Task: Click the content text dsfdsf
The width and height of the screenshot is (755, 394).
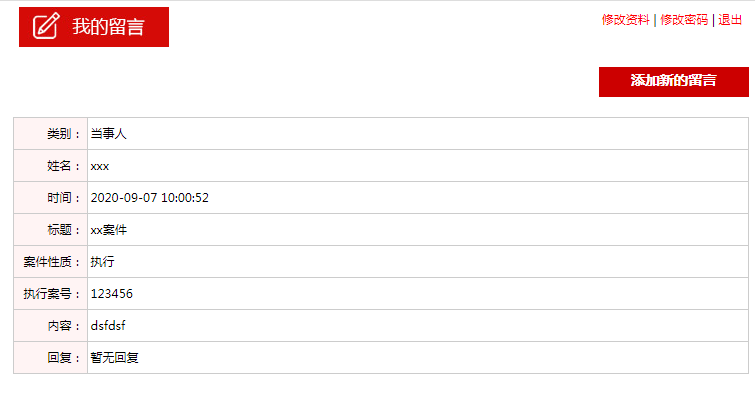Action: pos(108,326)
